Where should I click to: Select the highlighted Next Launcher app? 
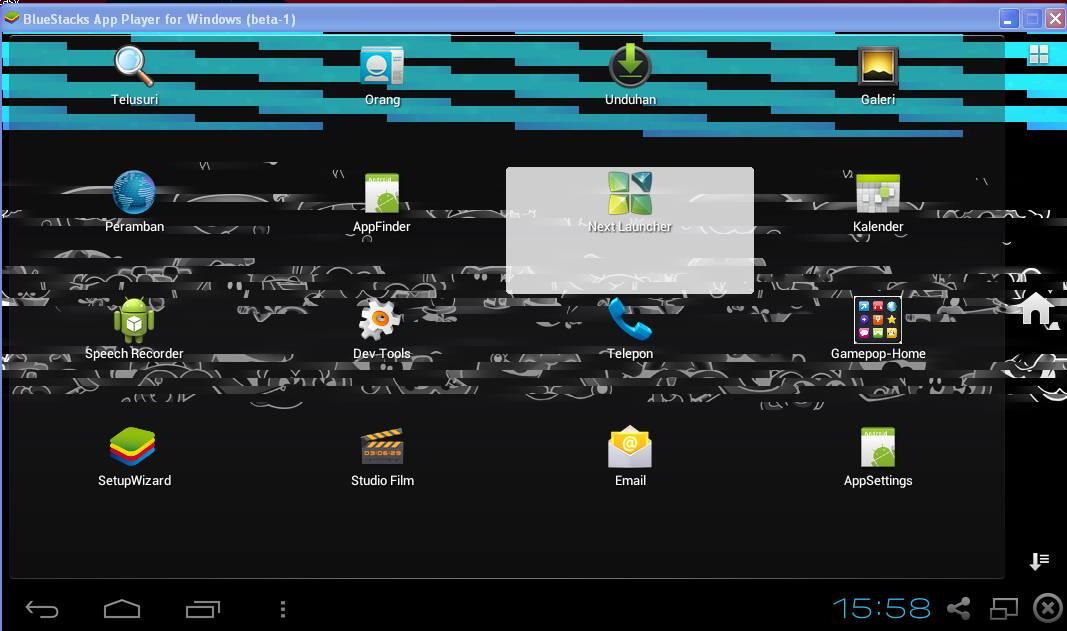pyautogui.click(x=630, y=192)
